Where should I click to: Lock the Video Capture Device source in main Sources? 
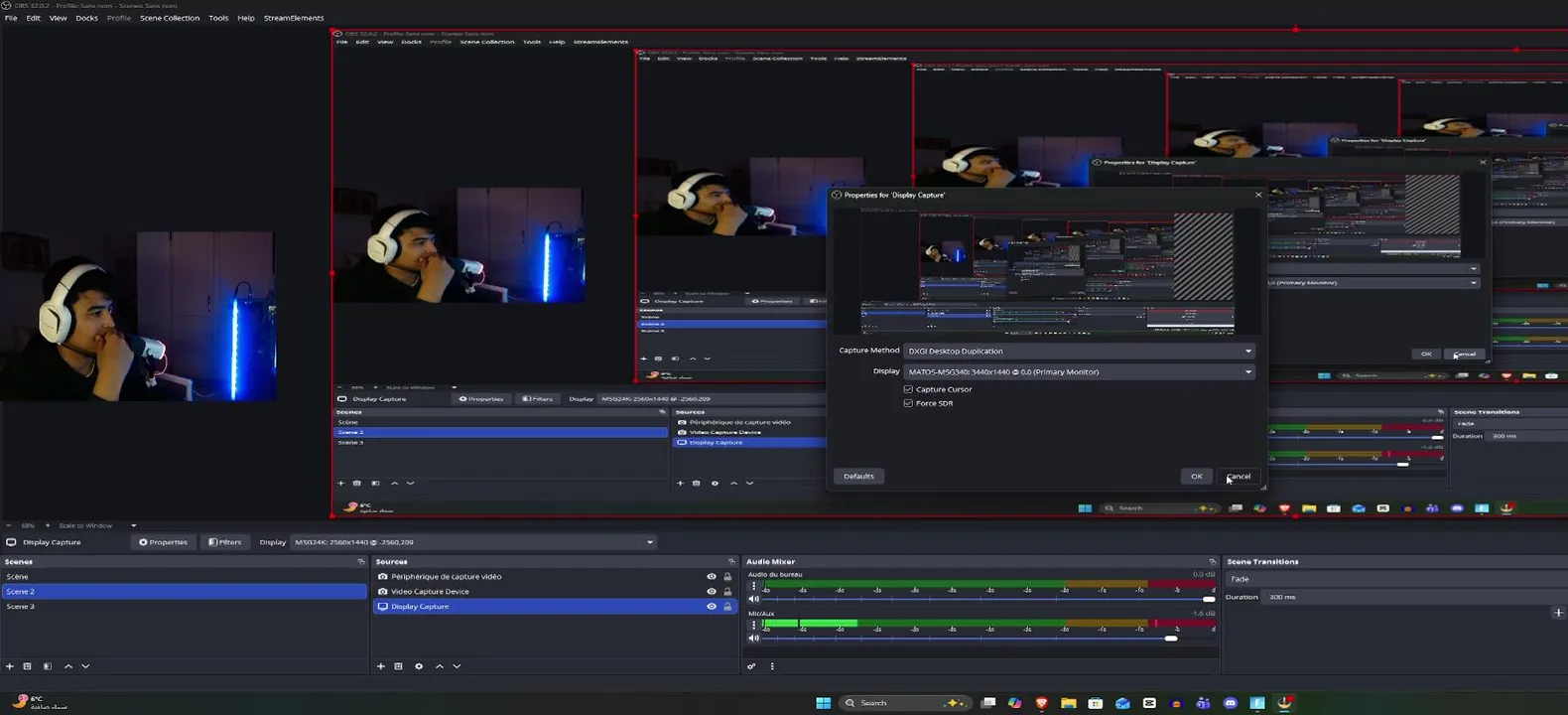(x=727, y=592)
